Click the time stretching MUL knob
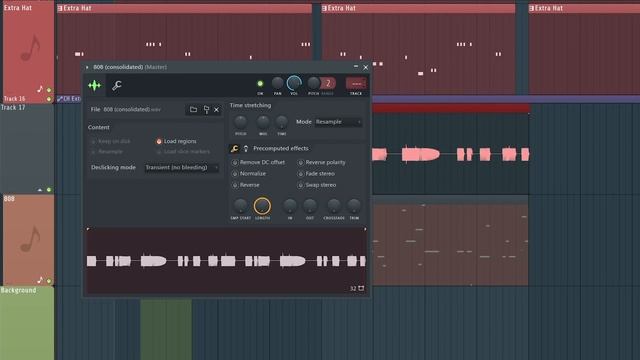 263,122
